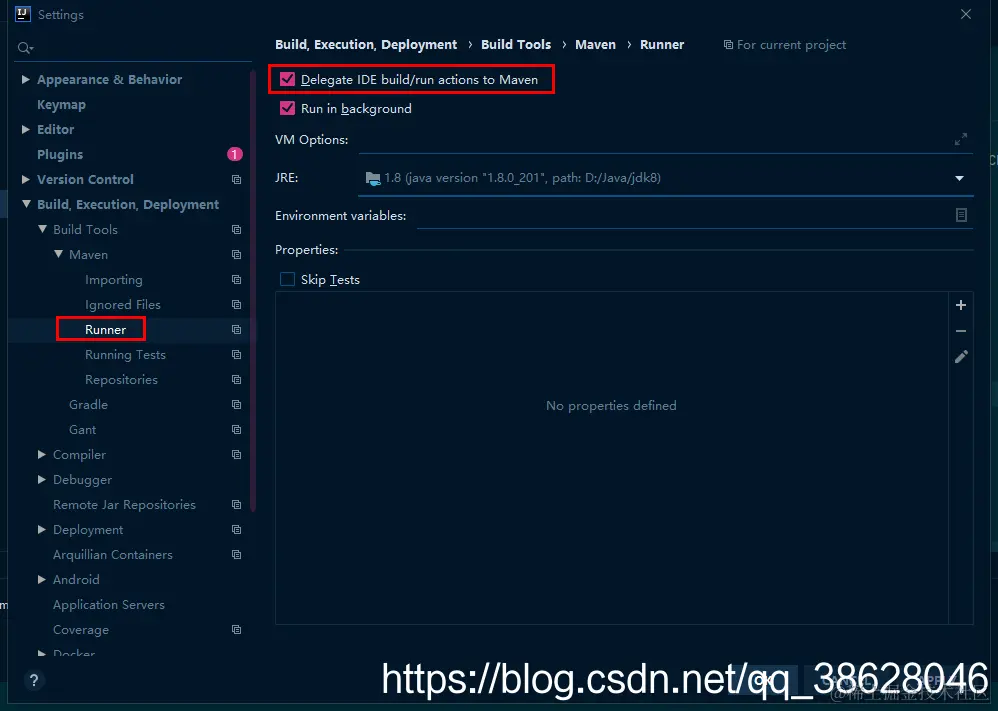Close the Settings dialog
The image size is (998, 711).
tap(966, 14)
